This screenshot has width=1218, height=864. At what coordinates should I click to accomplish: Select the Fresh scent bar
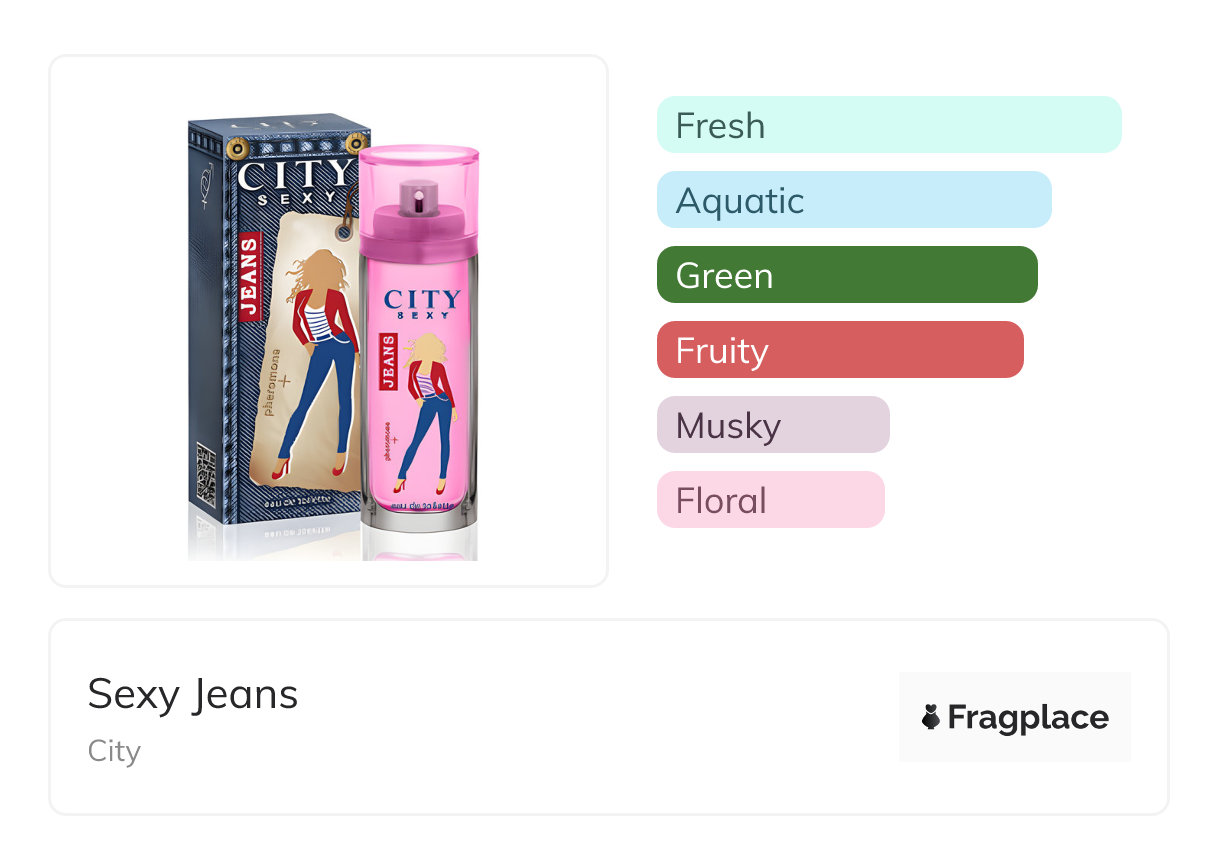[889, 125]
